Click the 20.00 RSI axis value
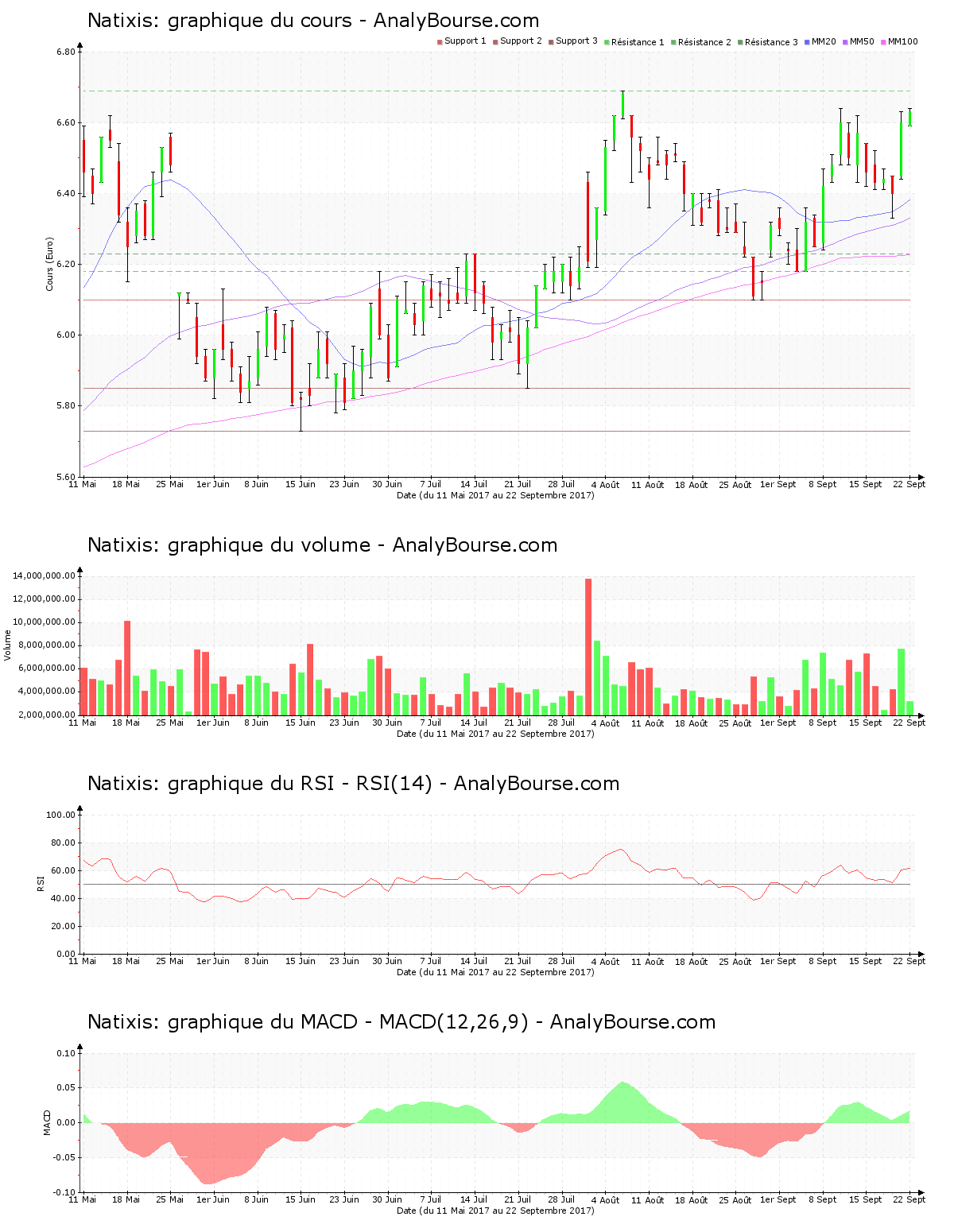954x1232 pixels. pos(64,927)
